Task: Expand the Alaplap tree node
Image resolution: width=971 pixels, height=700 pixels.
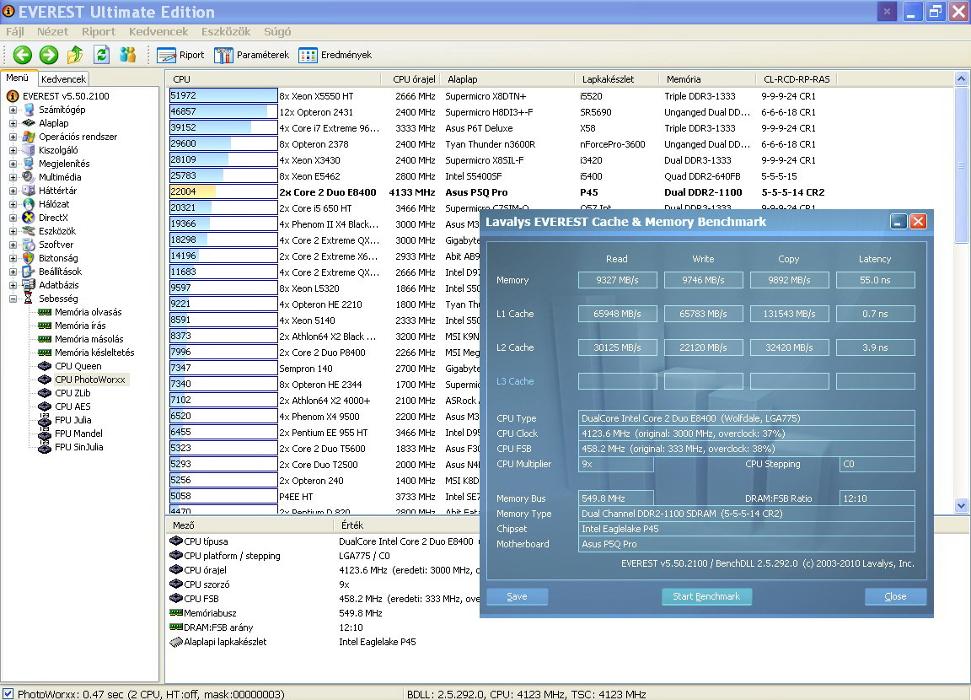Action: 13,123
